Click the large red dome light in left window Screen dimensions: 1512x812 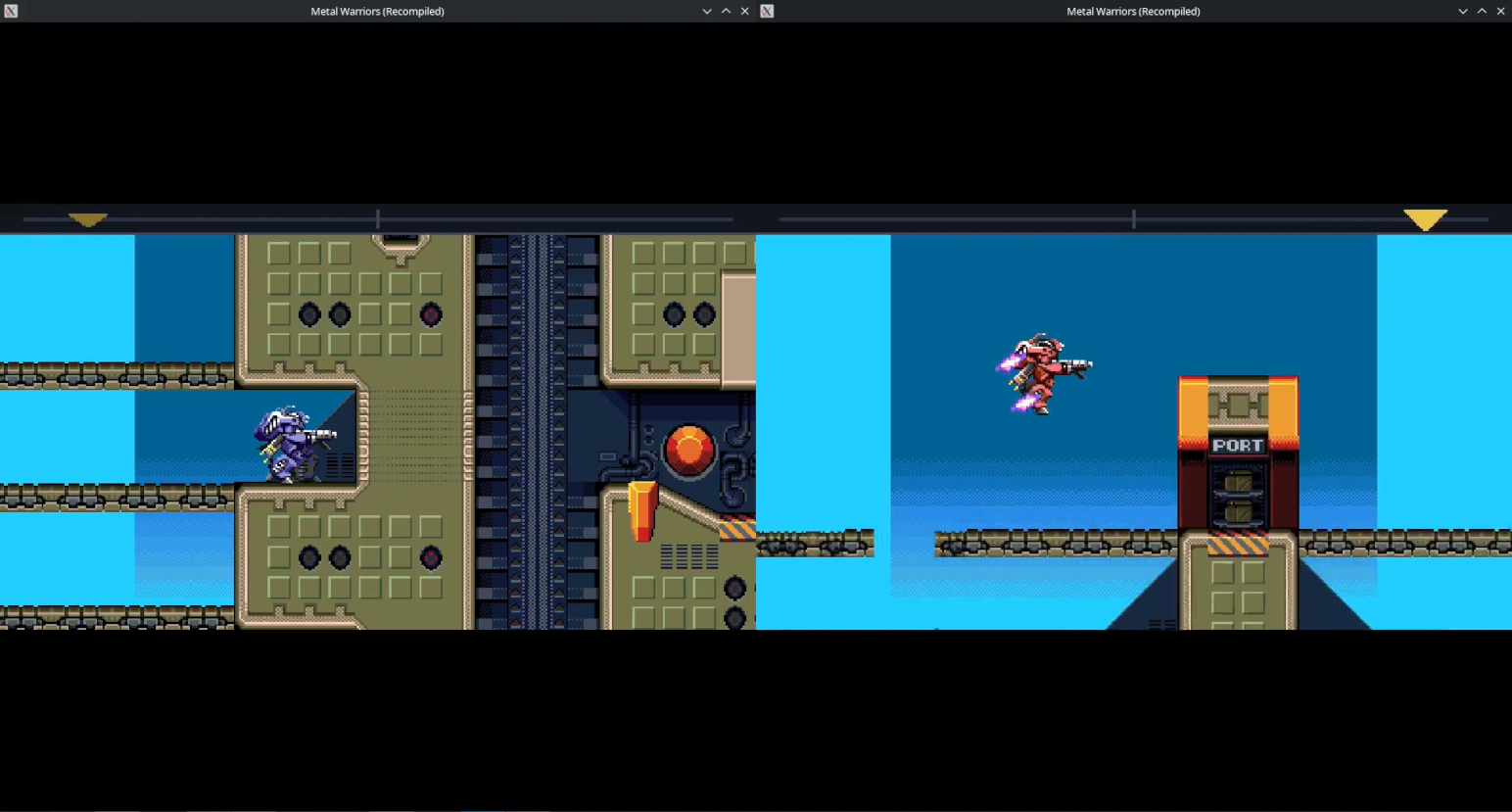[689, 451]
